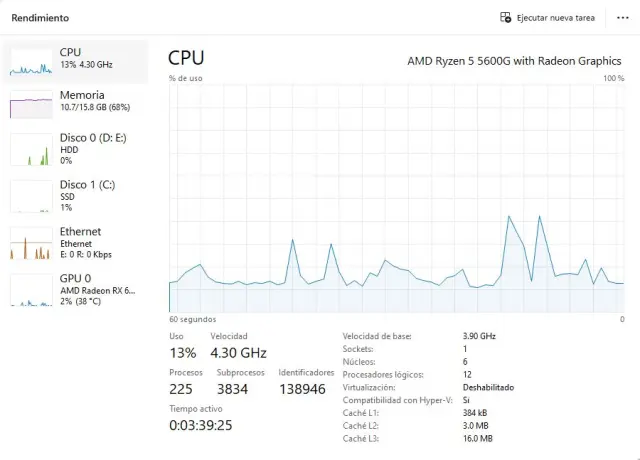Click the Procesos count 225
This screenshot has height=460, width=640.
click(181, 389)
